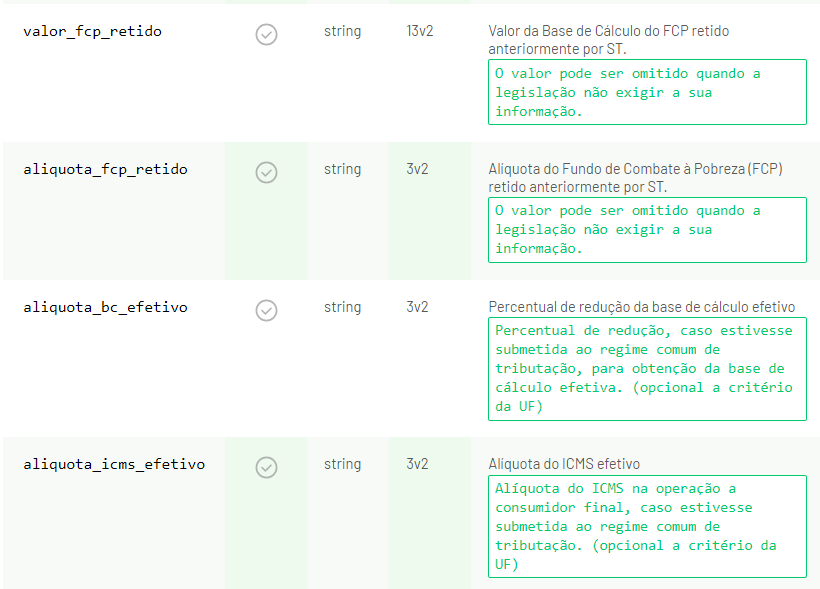Select the aliquota_fcp_retido field name
This screenshot has height=589, width=820.
105,169
